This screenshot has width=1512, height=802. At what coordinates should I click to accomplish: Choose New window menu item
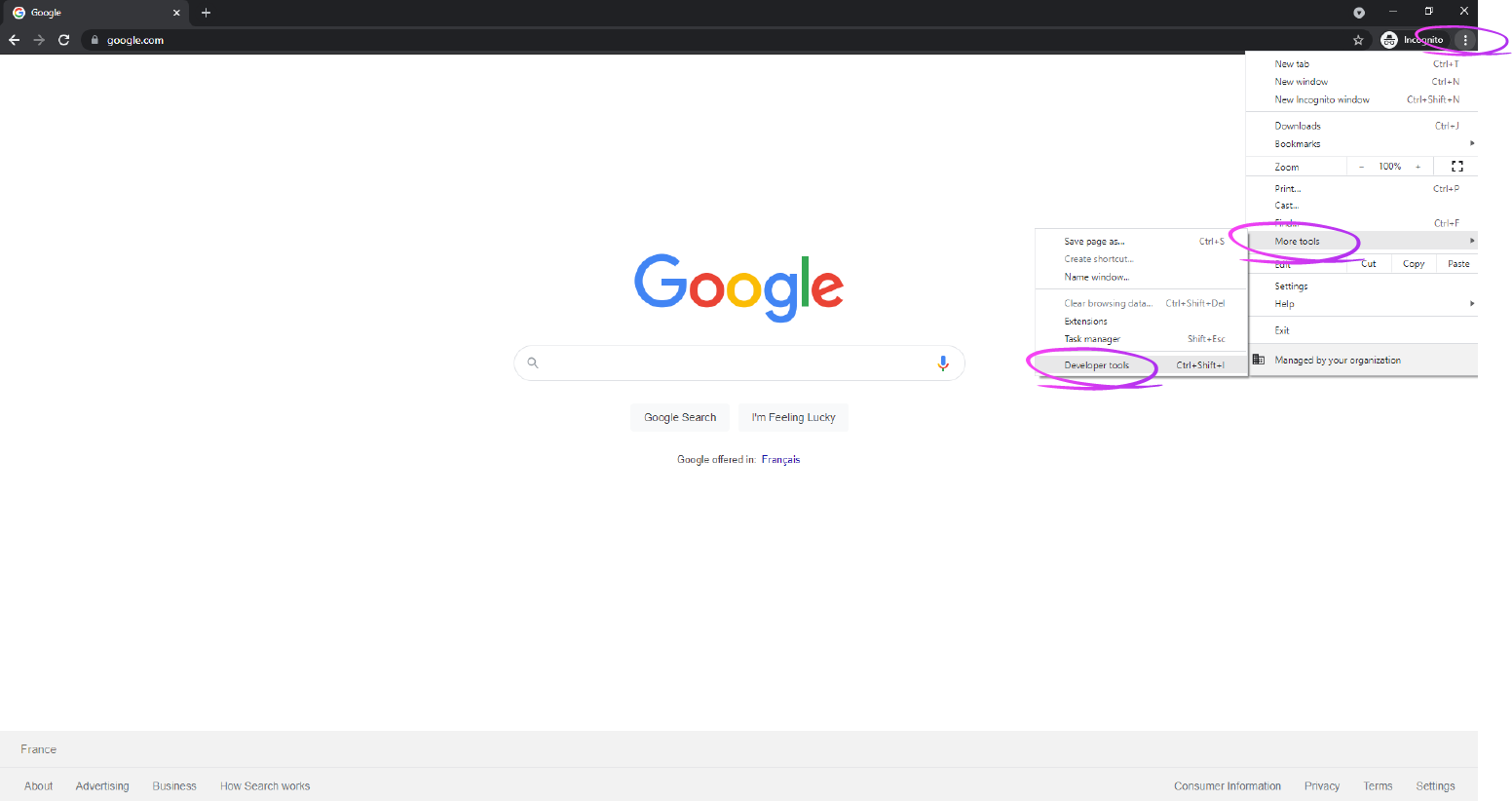pos(1362,82)
